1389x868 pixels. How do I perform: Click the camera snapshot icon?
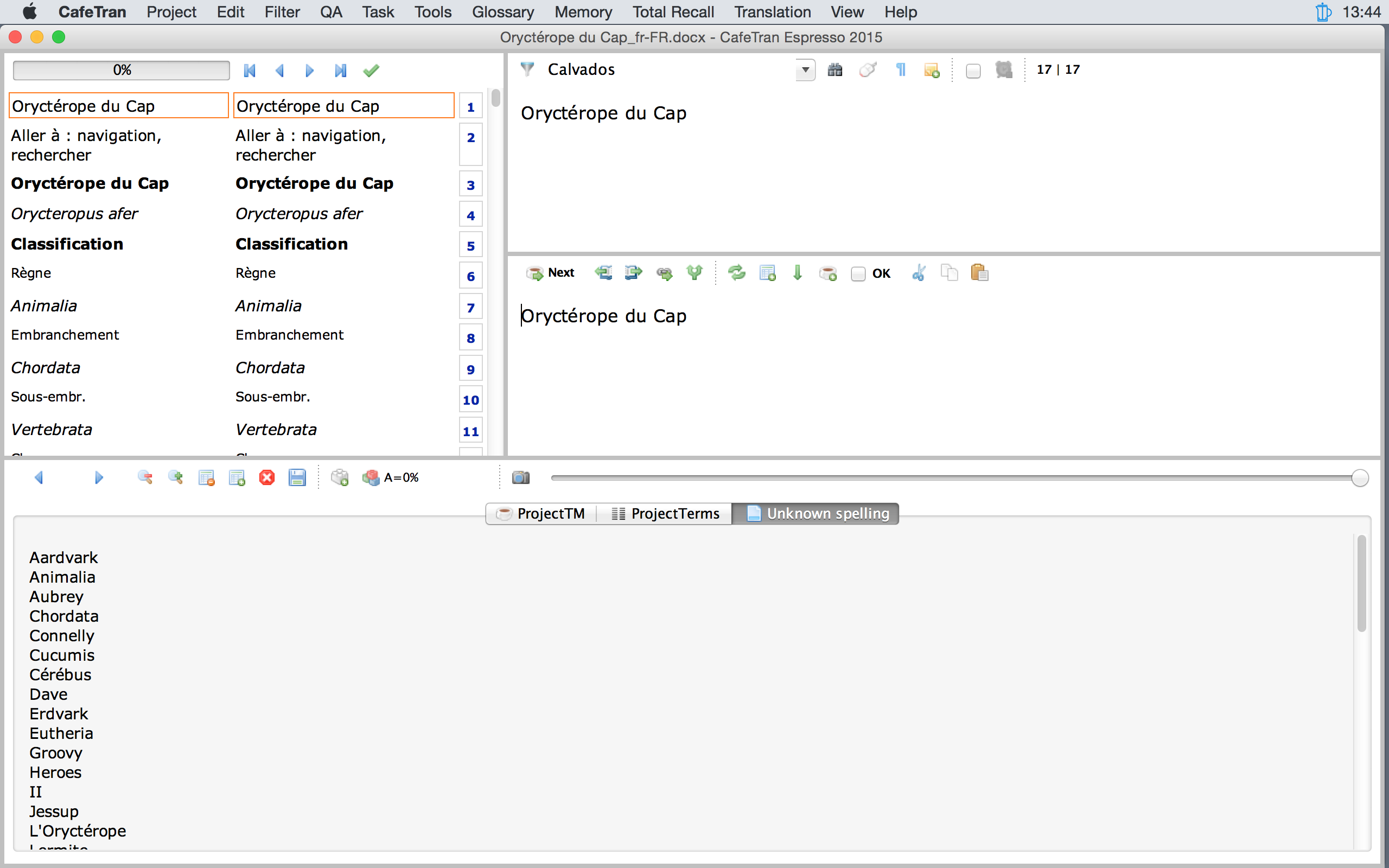click(x=520, y=477)
